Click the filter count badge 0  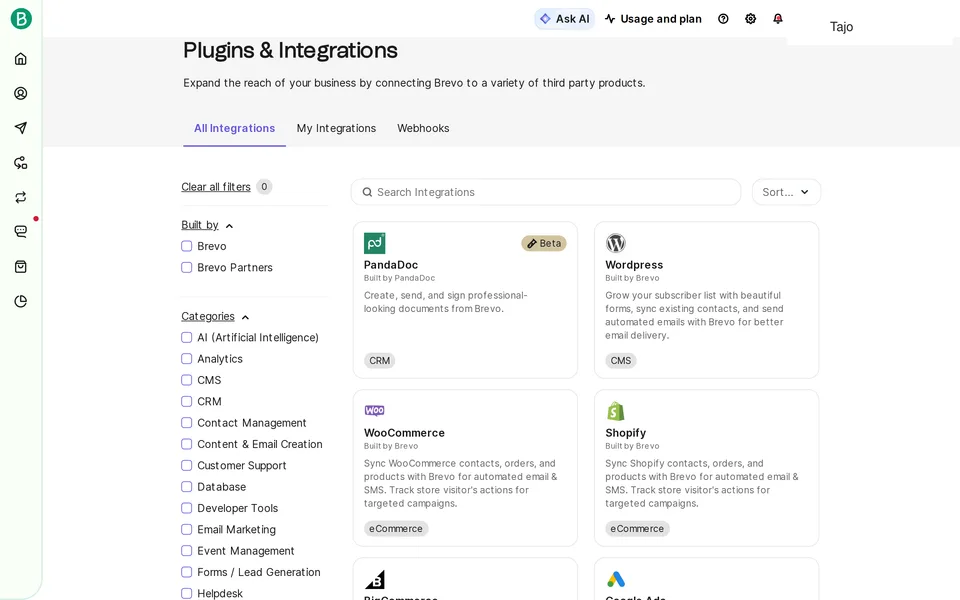pos(264,187)
